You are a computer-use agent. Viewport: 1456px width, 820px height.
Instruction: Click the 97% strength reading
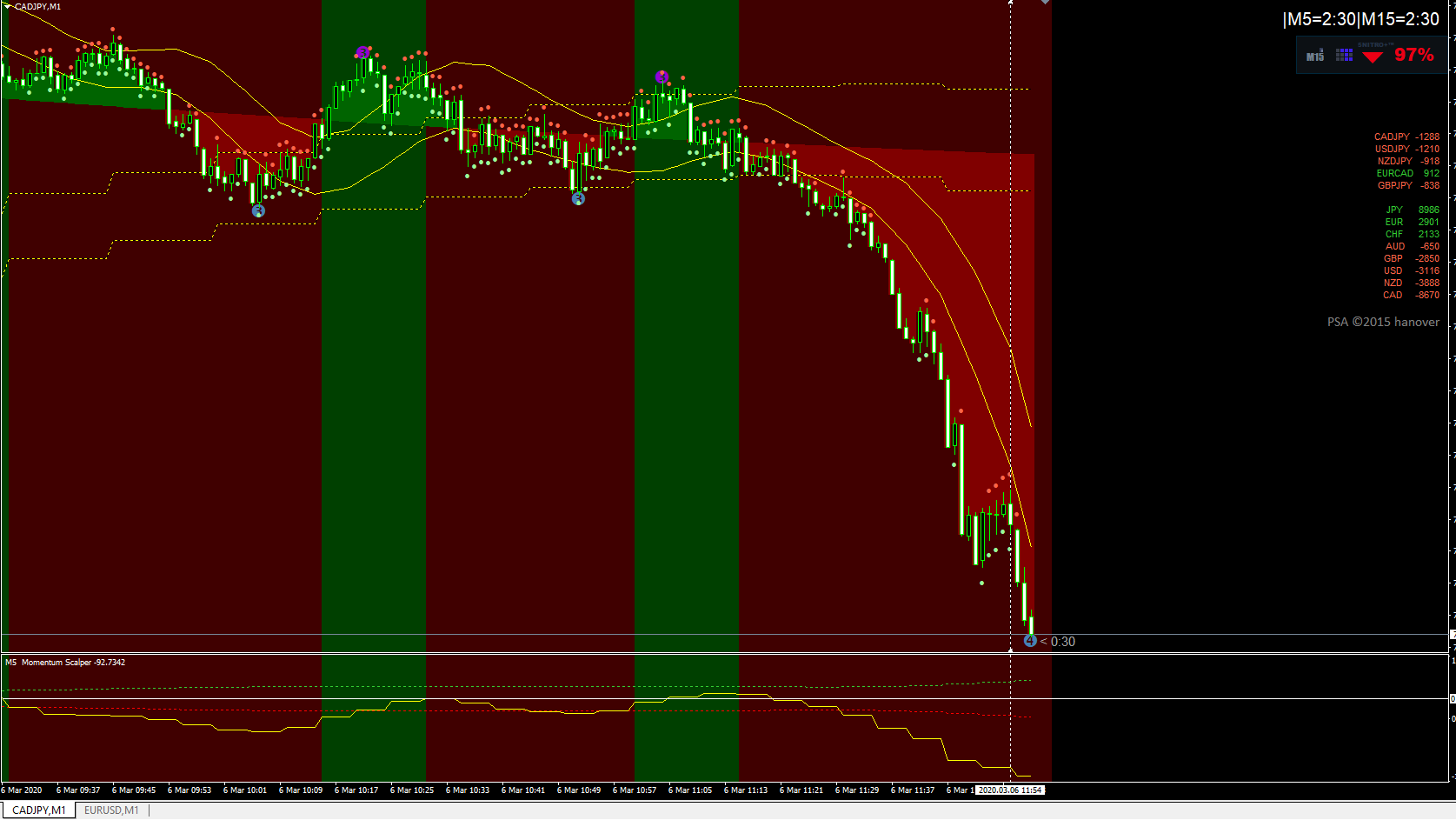tap(1414, 55)
